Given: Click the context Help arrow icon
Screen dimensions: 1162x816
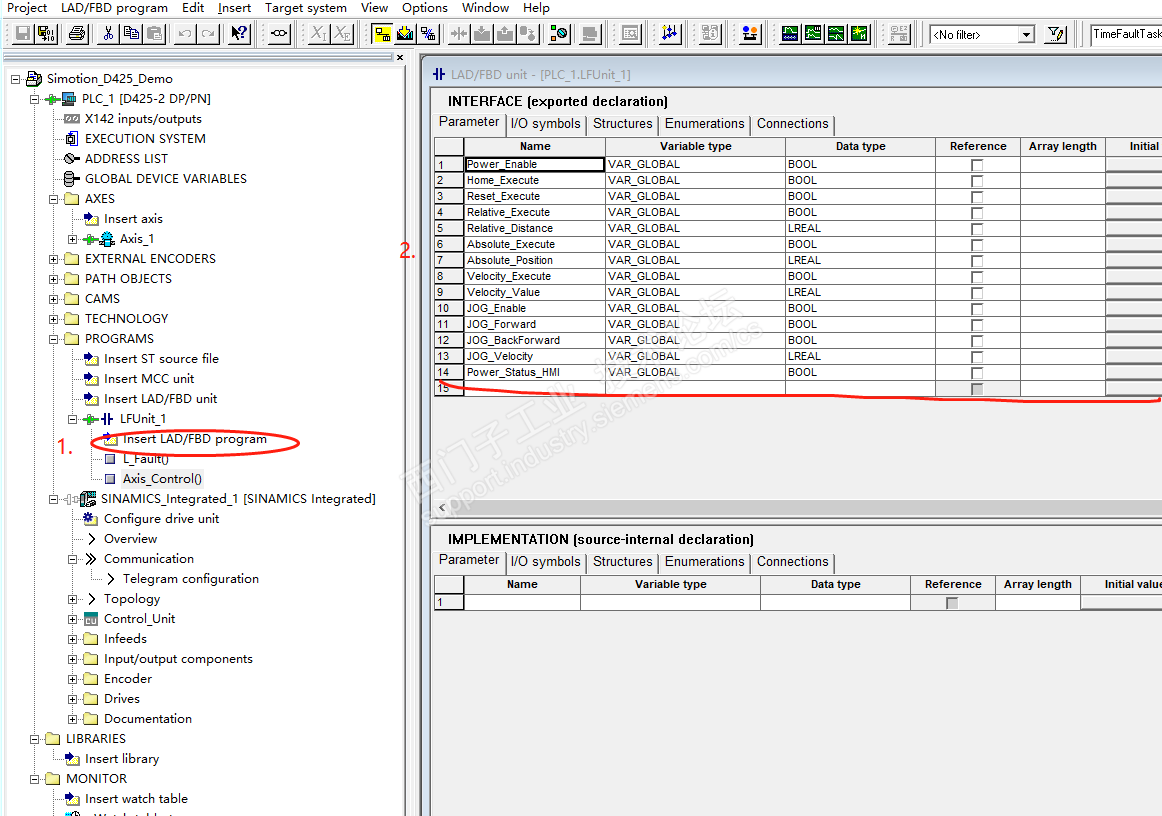Looking at the screenshot, I should point(239,34).
